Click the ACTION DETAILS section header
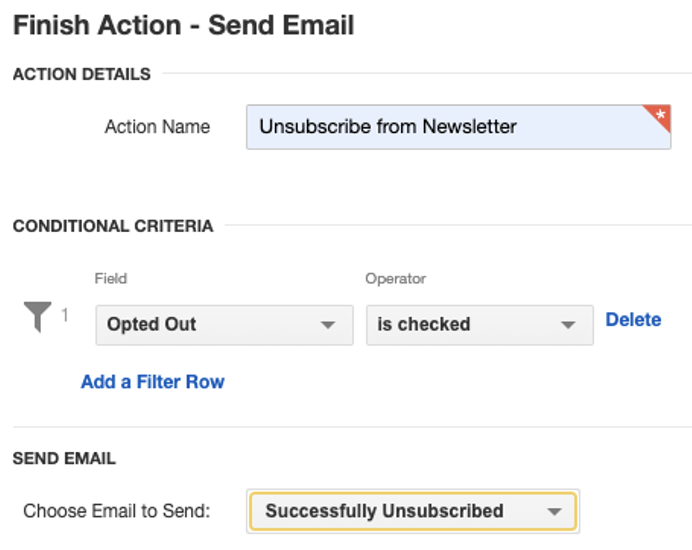Viewport: 692px width, 550px height. [82, 74]
